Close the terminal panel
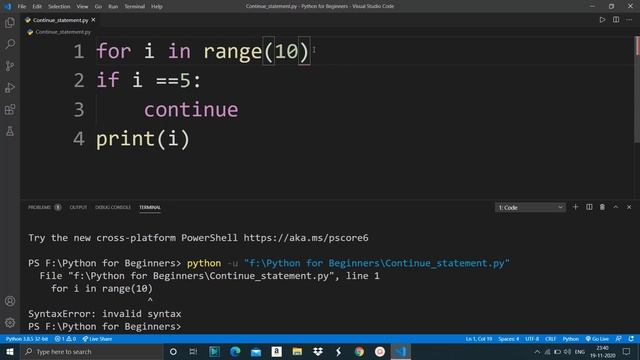Viewport: 640px width, 360px height. pyautogui.click(x=629, y=207)
